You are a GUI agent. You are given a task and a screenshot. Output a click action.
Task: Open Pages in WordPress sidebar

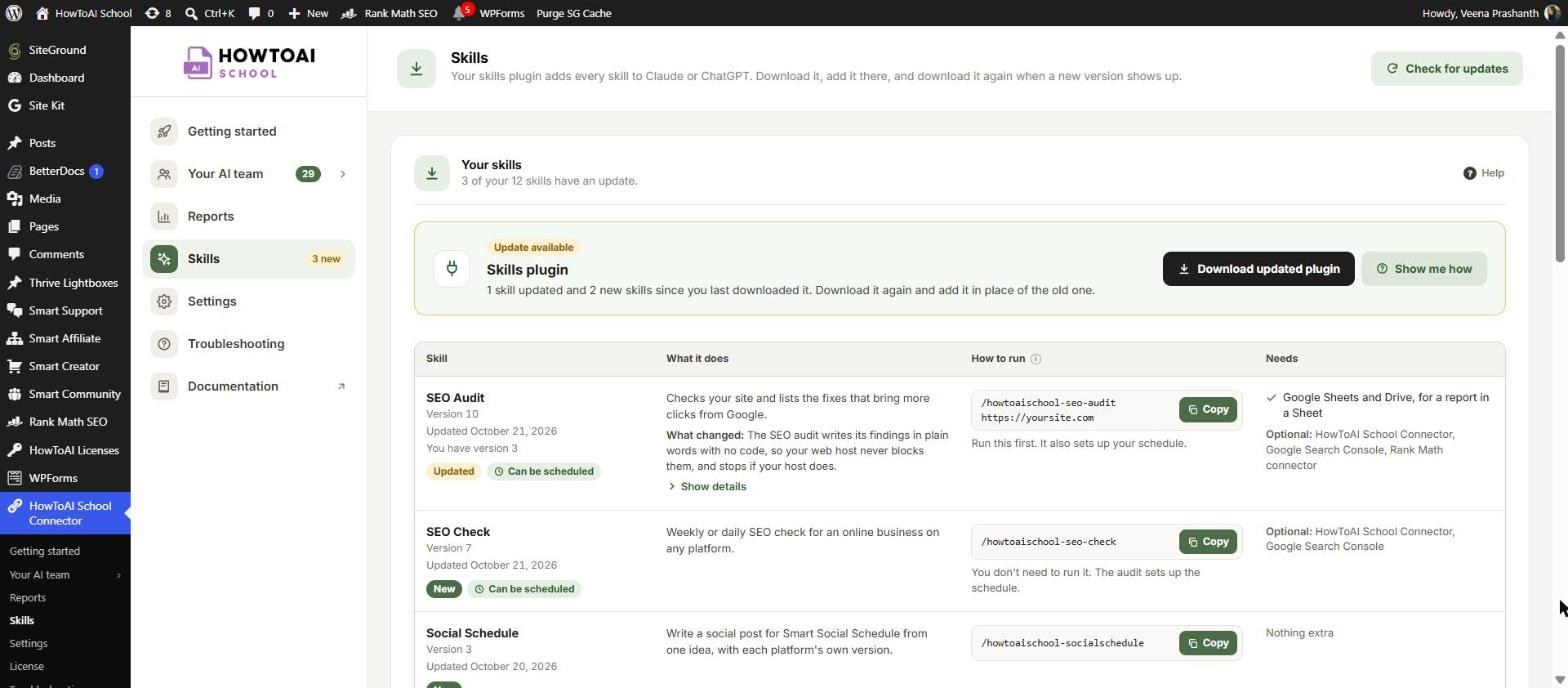pos(65,227)
